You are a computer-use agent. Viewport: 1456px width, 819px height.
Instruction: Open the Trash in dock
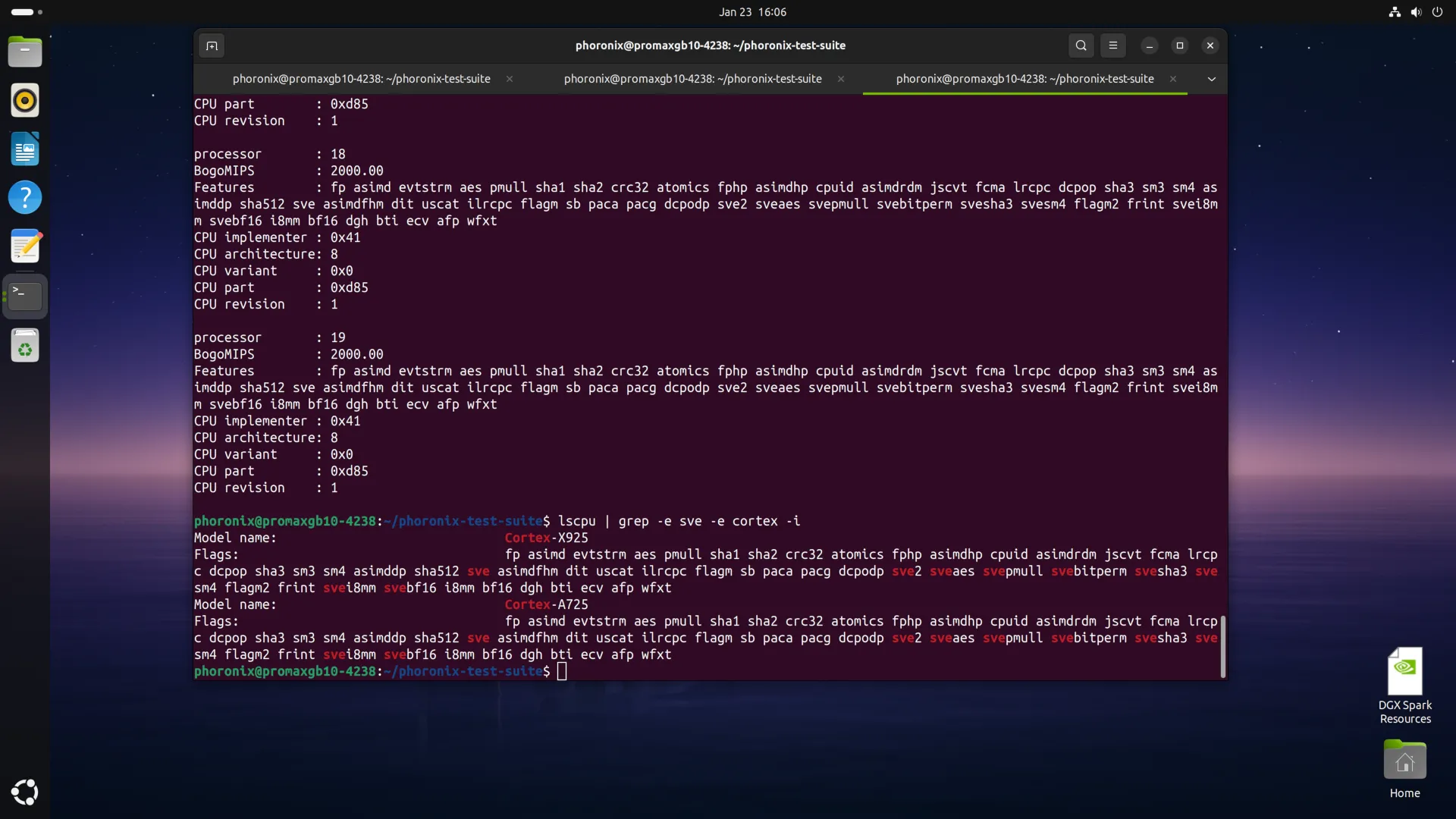pyautogui.click(x=25, y=346)
